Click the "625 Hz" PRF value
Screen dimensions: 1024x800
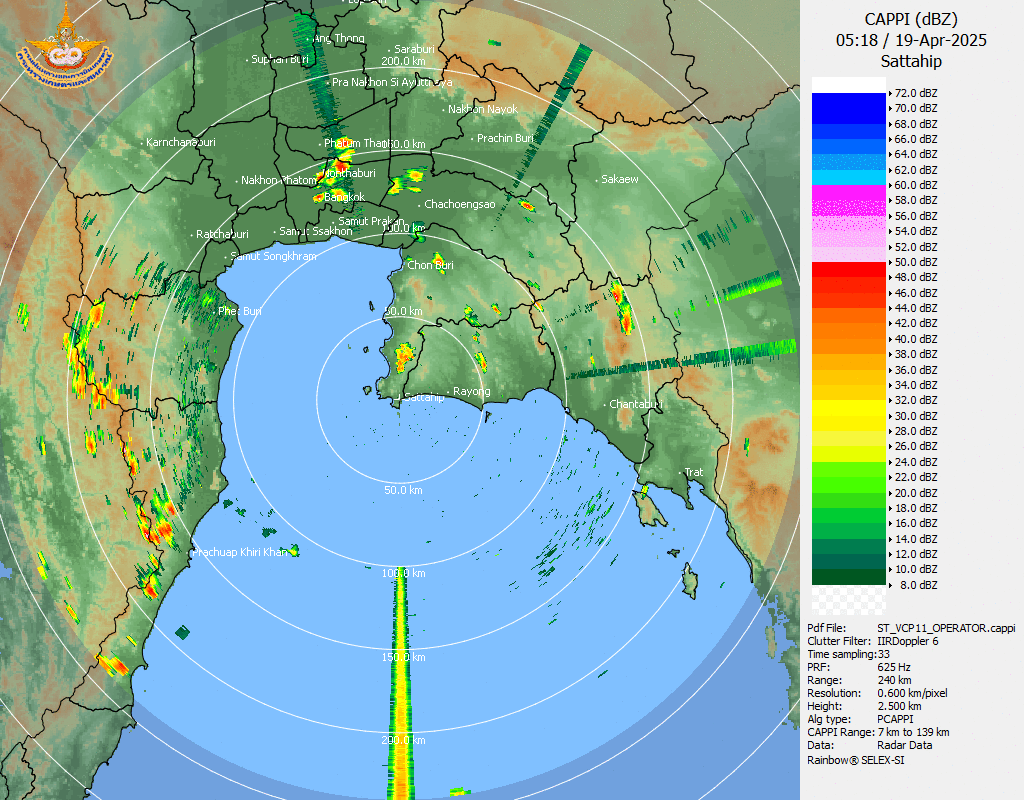(x=894, y=667)
